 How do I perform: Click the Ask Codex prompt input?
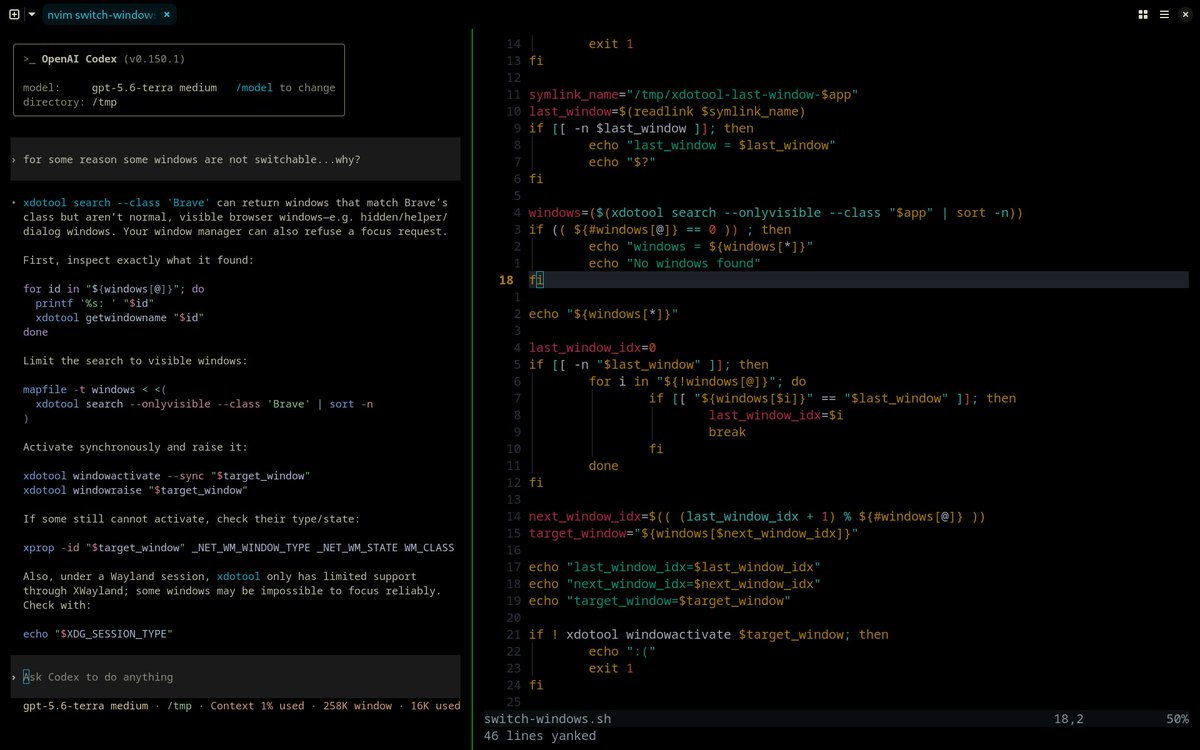tap(236, 677)
